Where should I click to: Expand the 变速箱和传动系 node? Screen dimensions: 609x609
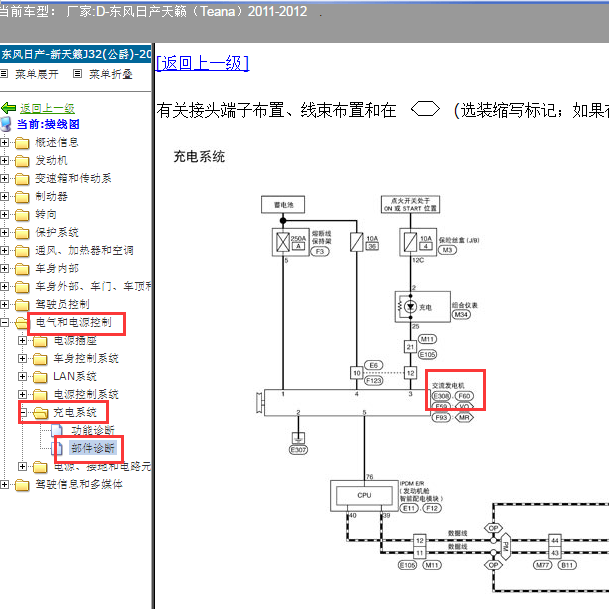pyautogui.click(x=4, y=178)
